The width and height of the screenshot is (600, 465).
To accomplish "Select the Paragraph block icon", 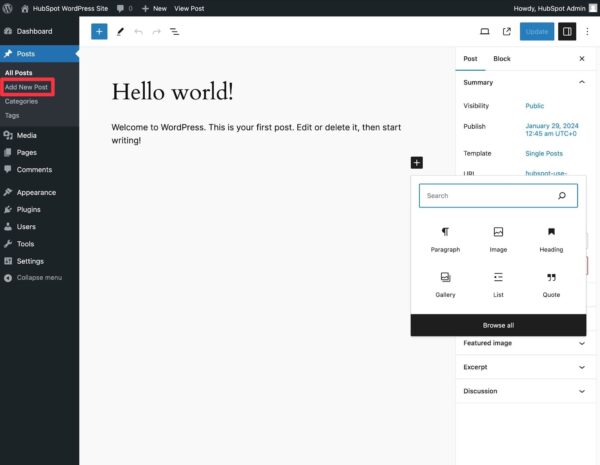I will pyautogui.click(x=445, y=232).
